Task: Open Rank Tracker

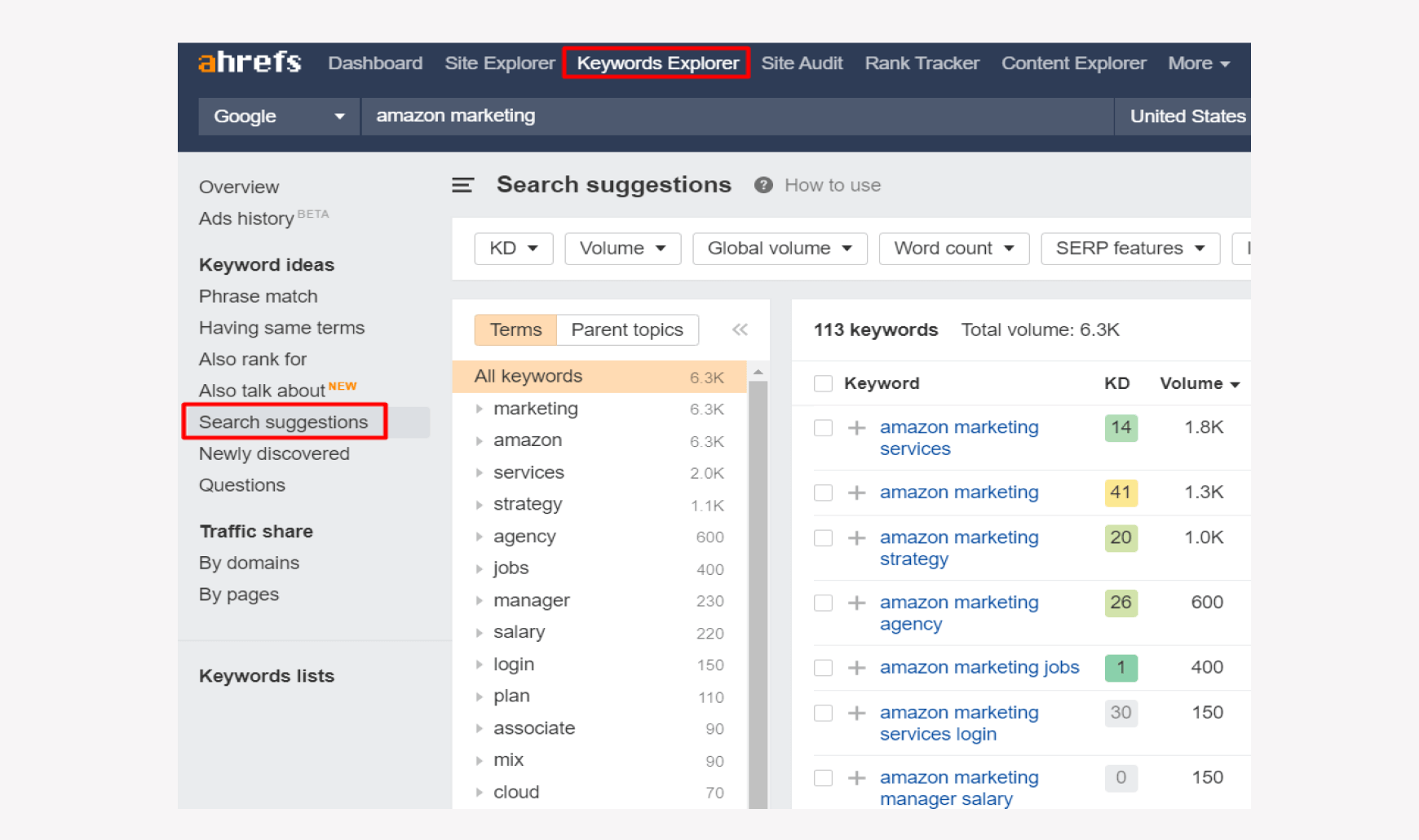Action: tap(922, 63)
